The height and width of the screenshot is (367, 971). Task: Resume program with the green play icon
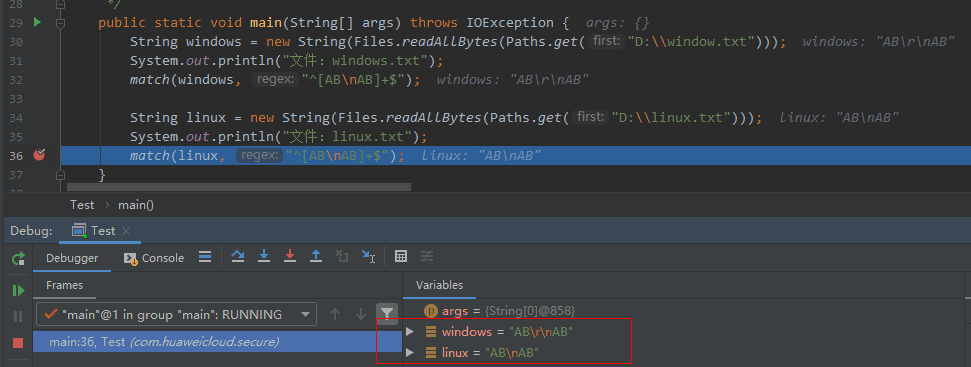pyautogui.click(x=18, y=290)
